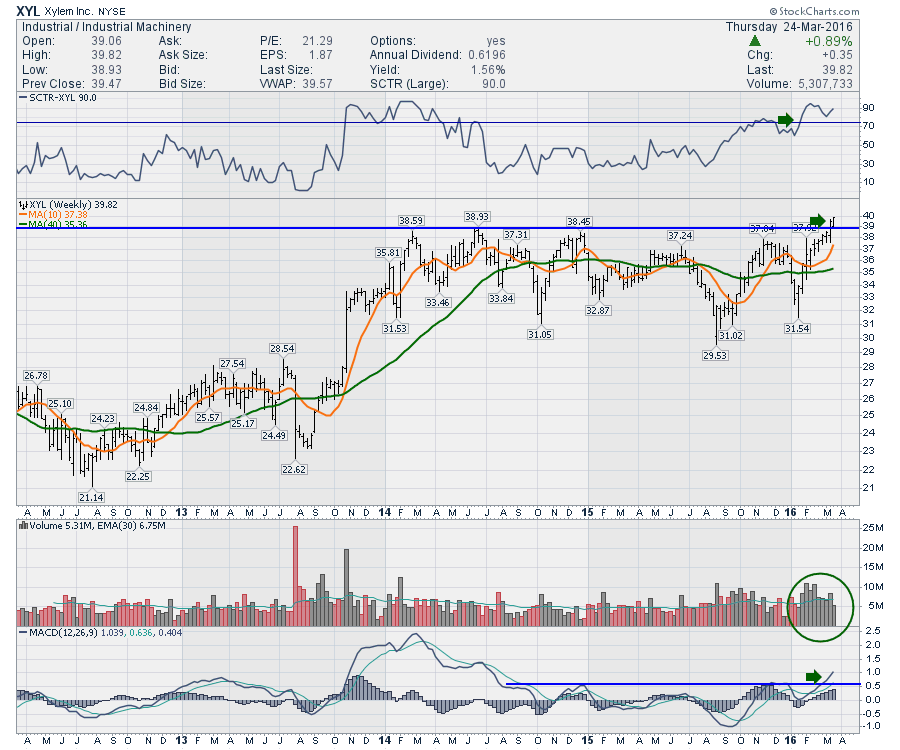900x750 pixels.
Task: Click the green up-triangle change indicator
Action: [x=755, y=41]
